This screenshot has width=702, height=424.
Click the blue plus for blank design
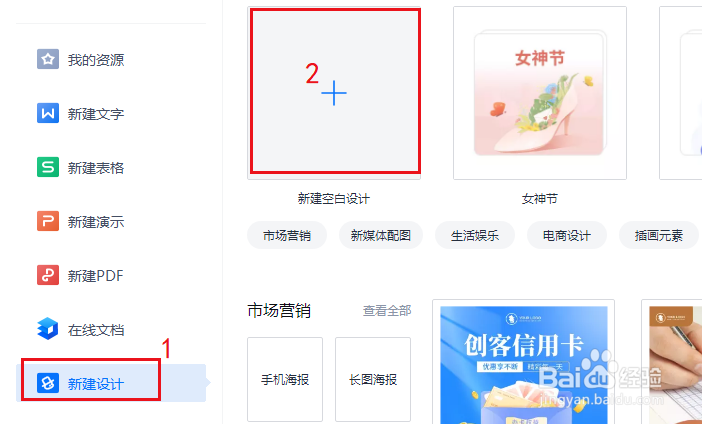point(334,93)
